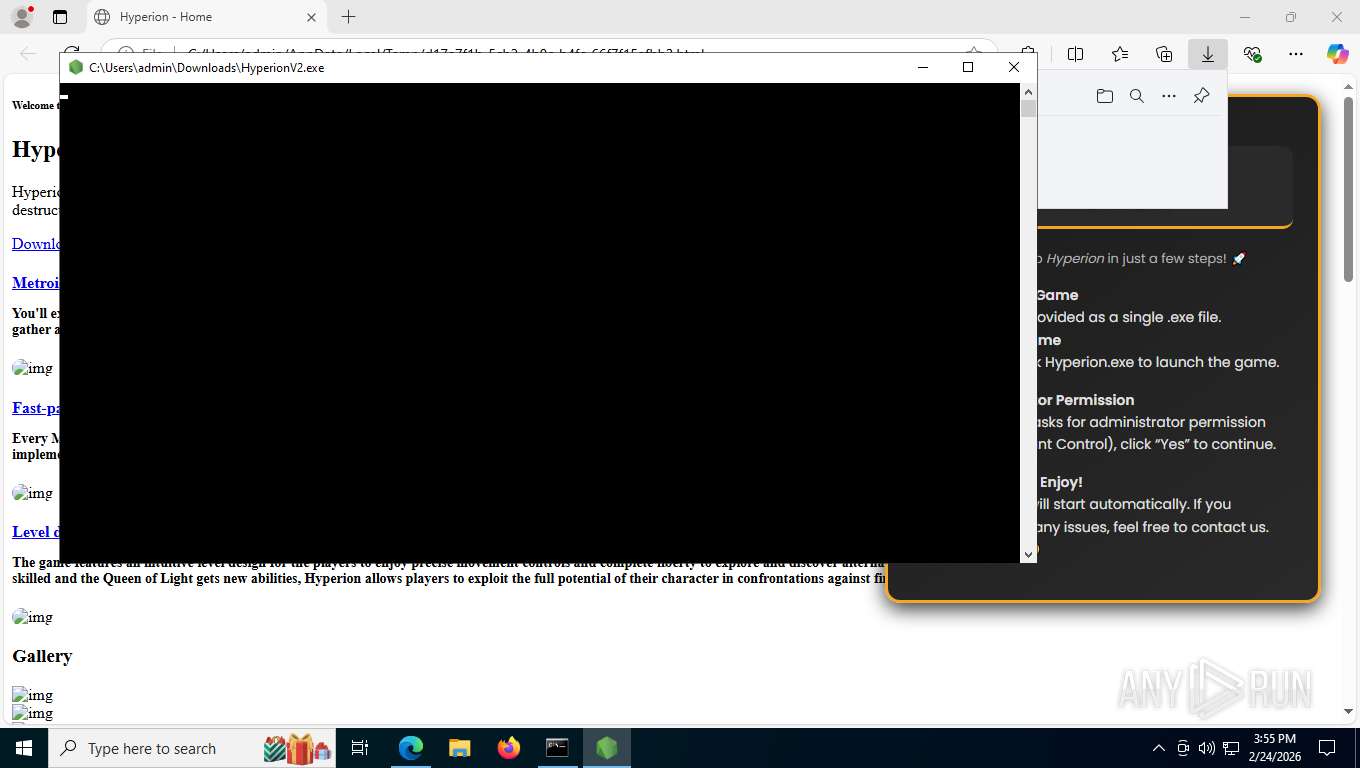Click console window scrollbar up arrow

pyautogui.click(x=1028, y=92)
